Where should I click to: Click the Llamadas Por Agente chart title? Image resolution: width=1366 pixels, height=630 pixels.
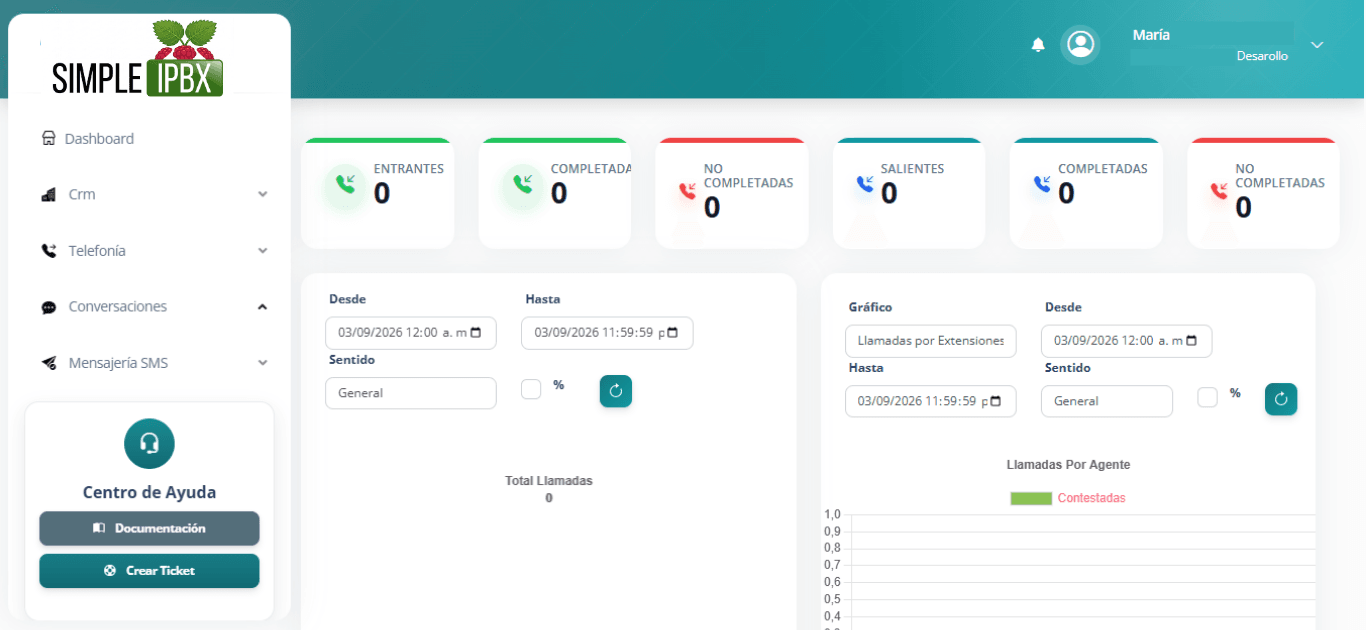[x=1068, y=465]
